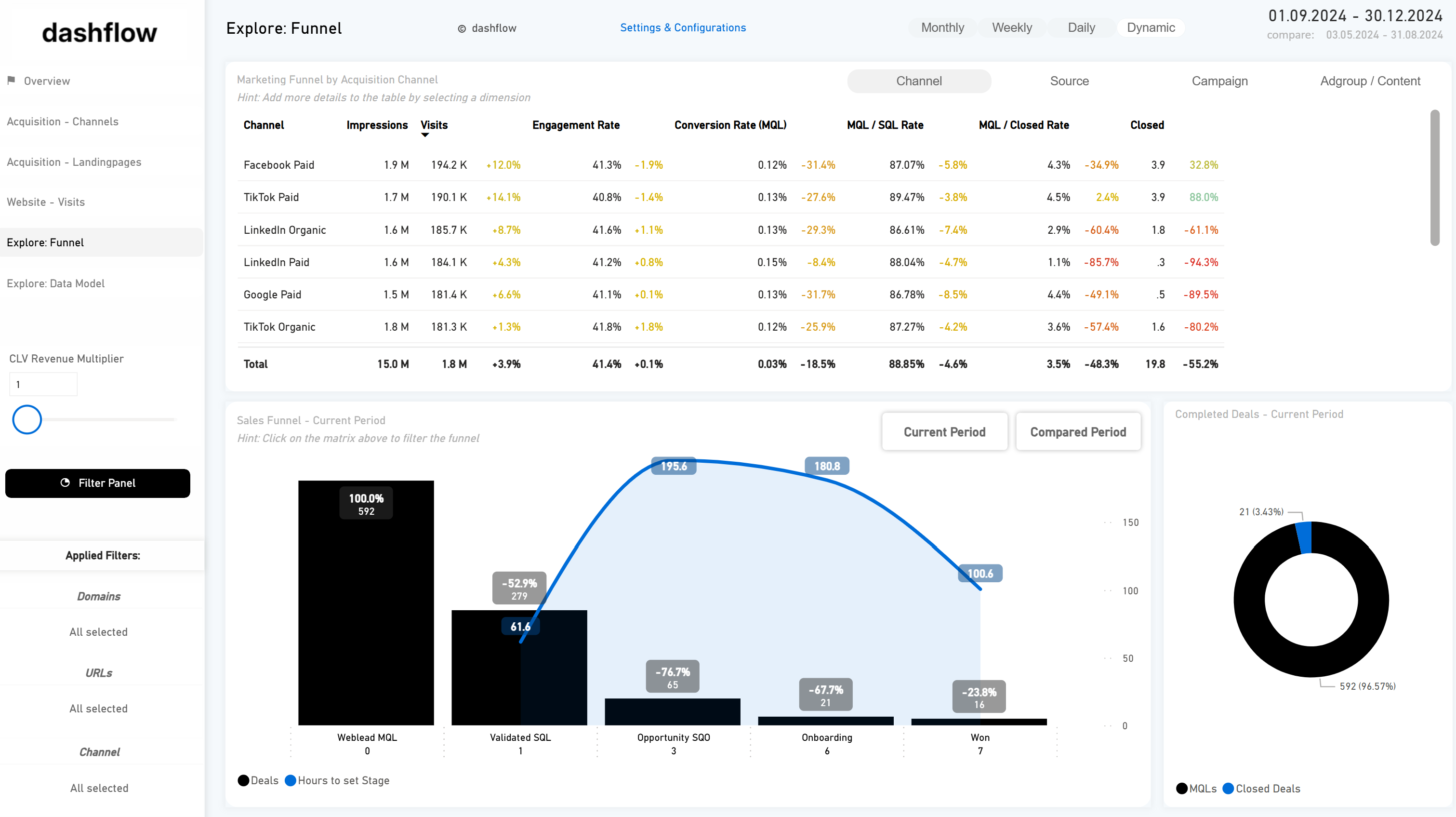Click the blue Closed Deals legend dot
Screen dimensions: 1456x817
coord(1228,789)
